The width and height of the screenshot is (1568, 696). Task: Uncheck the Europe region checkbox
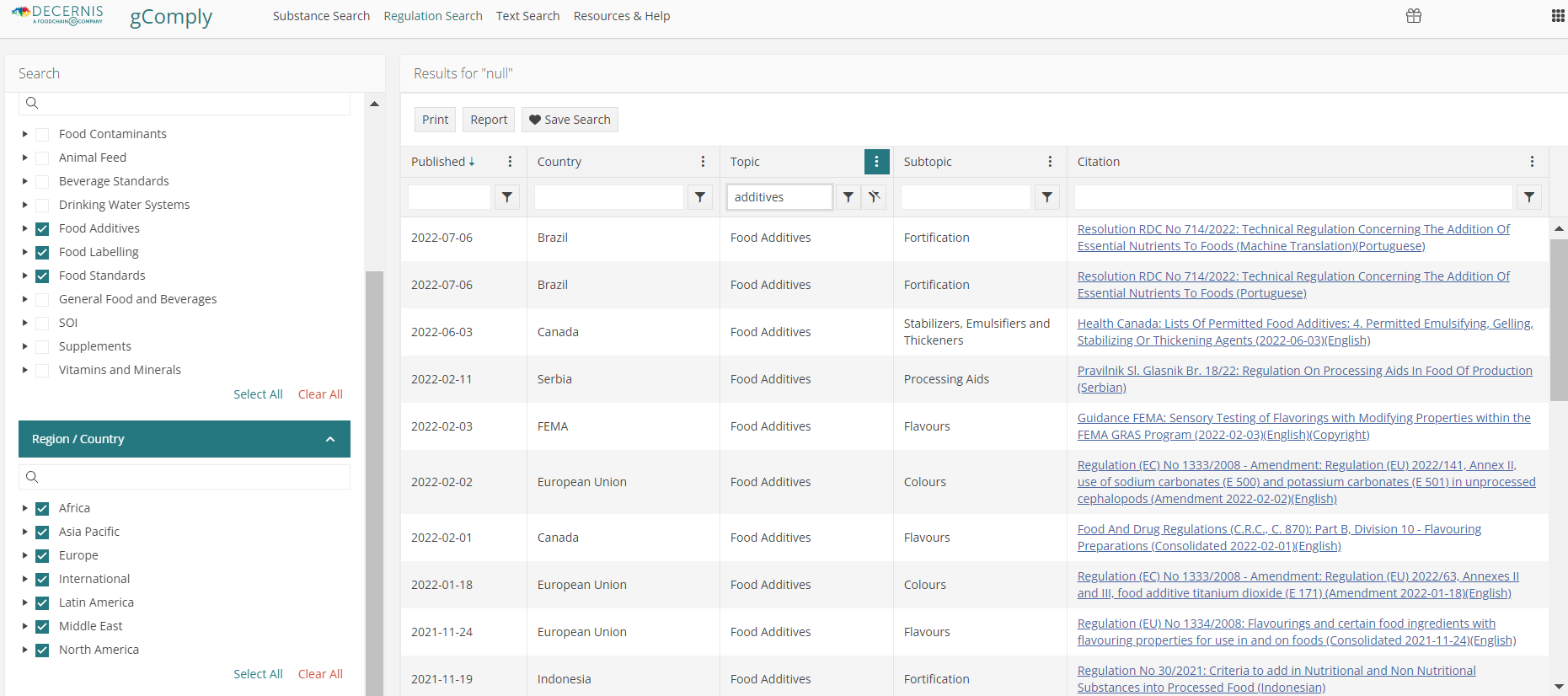pos(42,556)
